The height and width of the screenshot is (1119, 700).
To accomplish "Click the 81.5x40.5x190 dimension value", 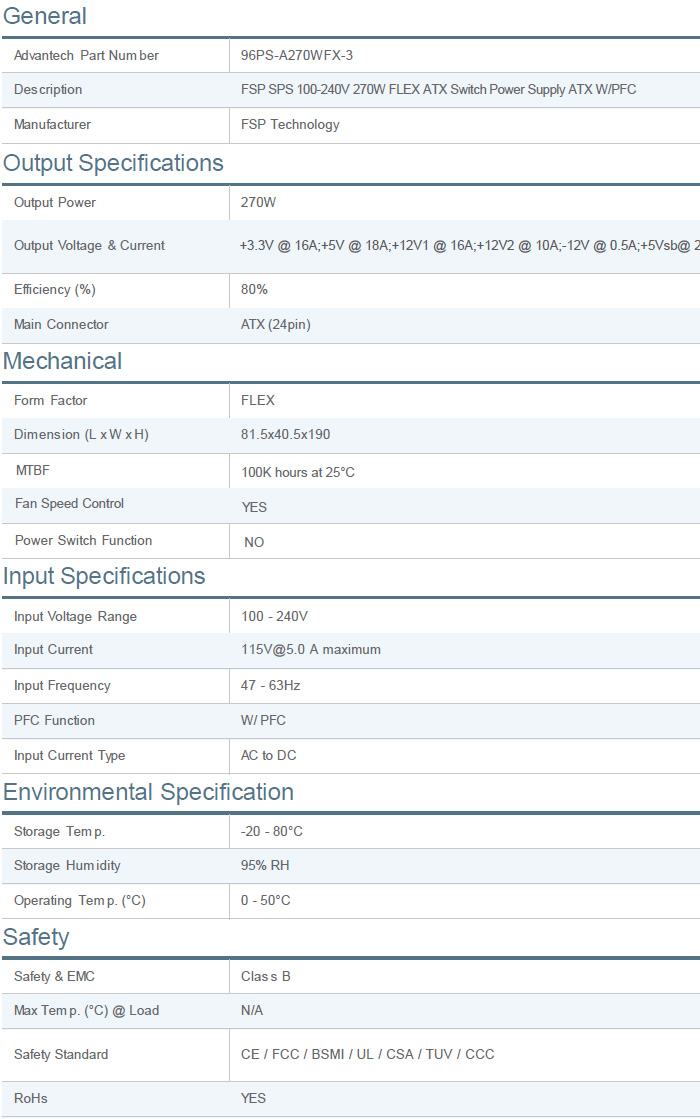I will (285, 435).
